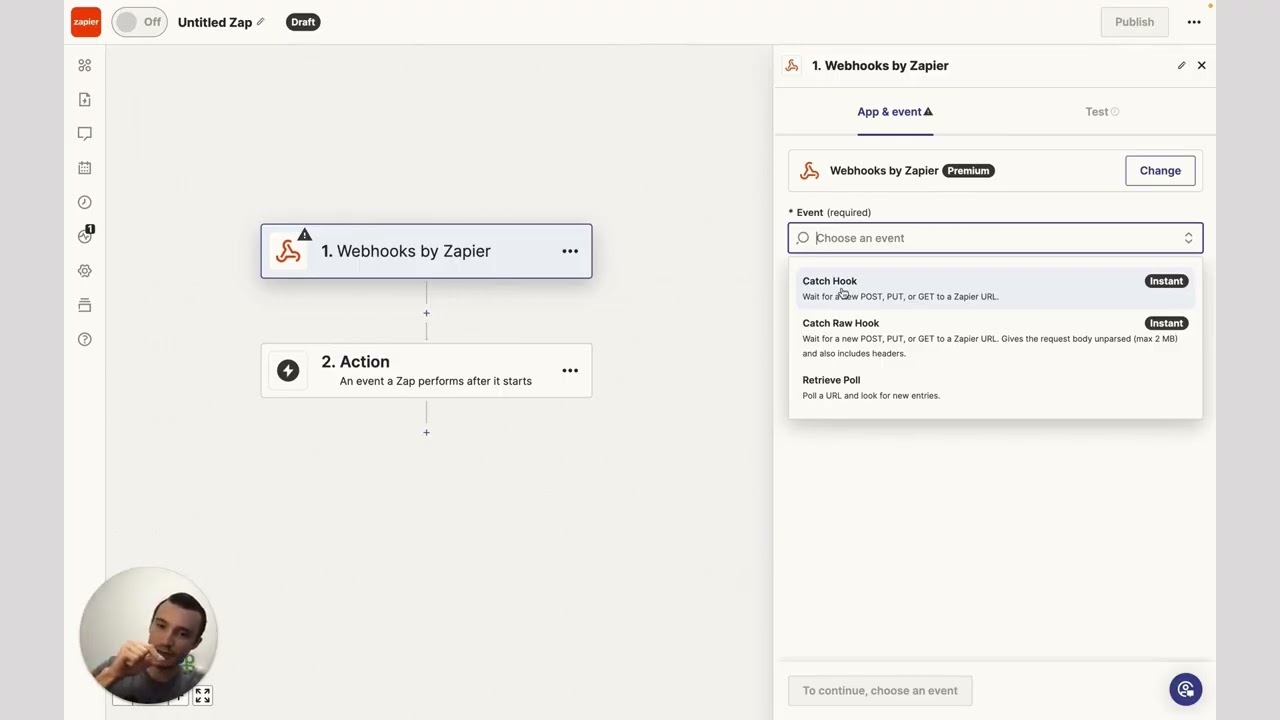This screenshot has width=1280, height=720.
Task: Click the webcam video thumbnail
Action: (x=148, y=635)
